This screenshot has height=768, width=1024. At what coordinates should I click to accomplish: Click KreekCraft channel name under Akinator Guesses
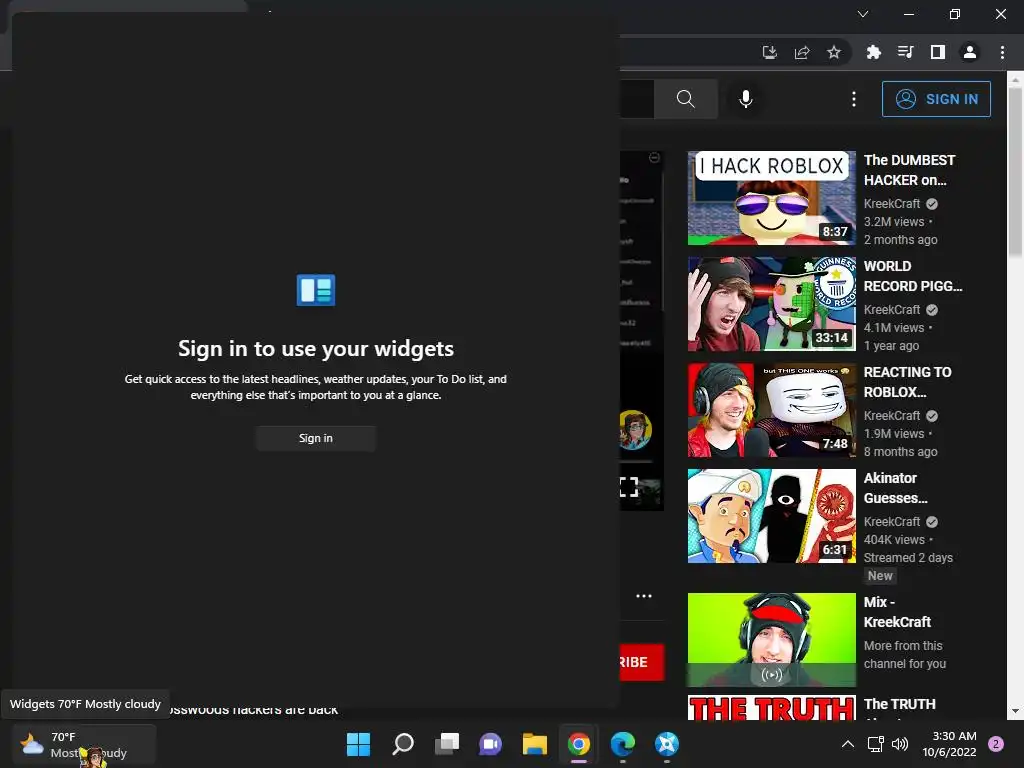point(892,522)
